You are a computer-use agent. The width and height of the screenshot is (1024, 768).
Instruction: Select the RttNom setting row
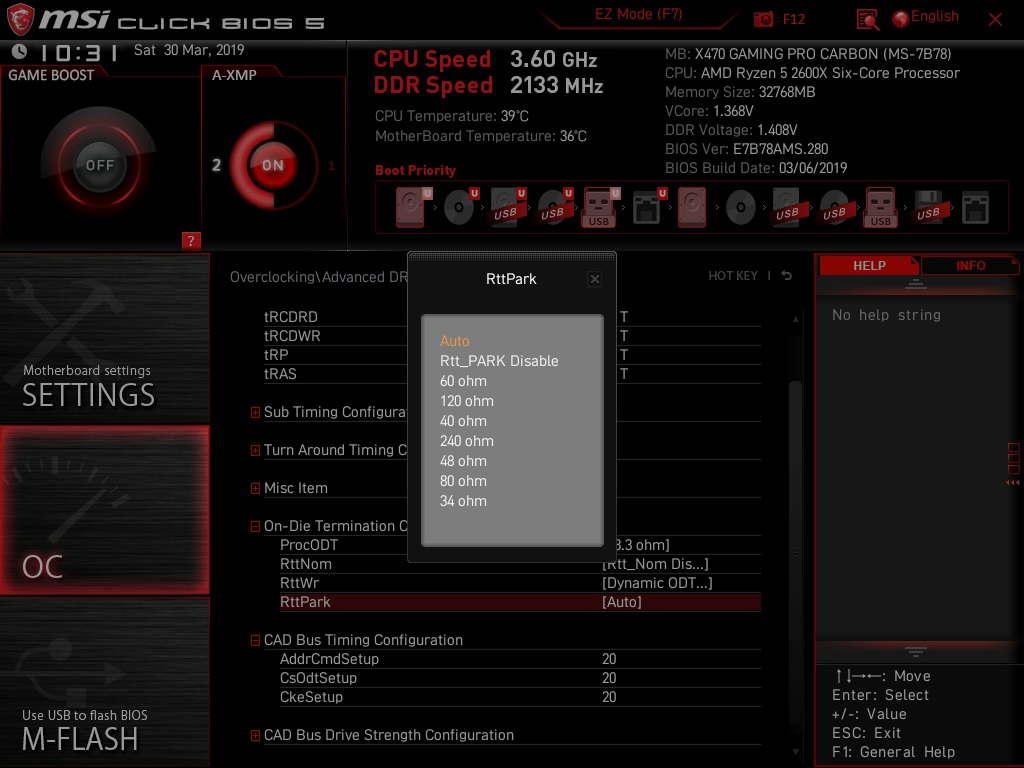520,564
